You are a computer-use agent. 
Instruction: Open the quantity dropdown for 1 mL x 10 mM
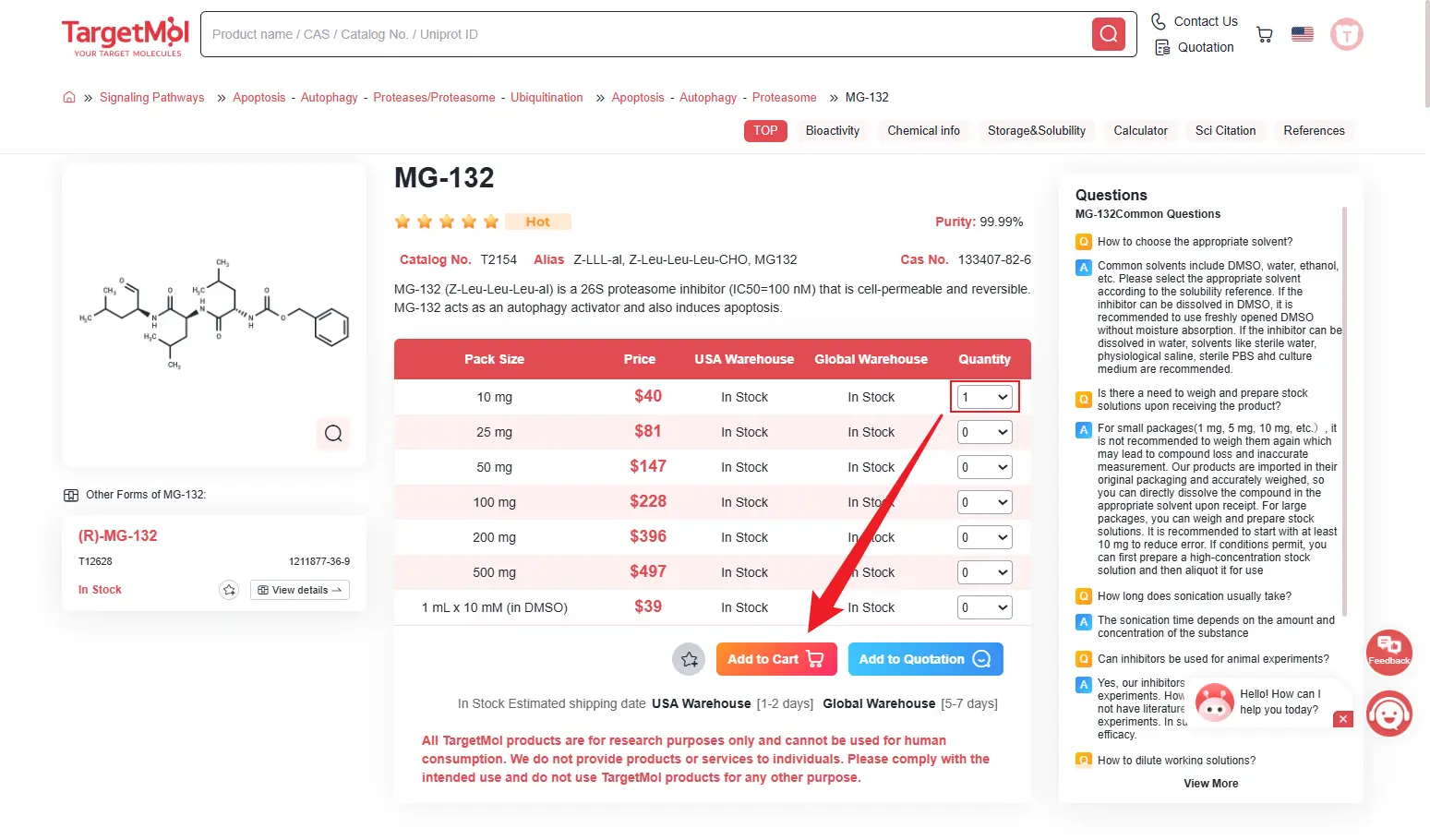[984, 606]
